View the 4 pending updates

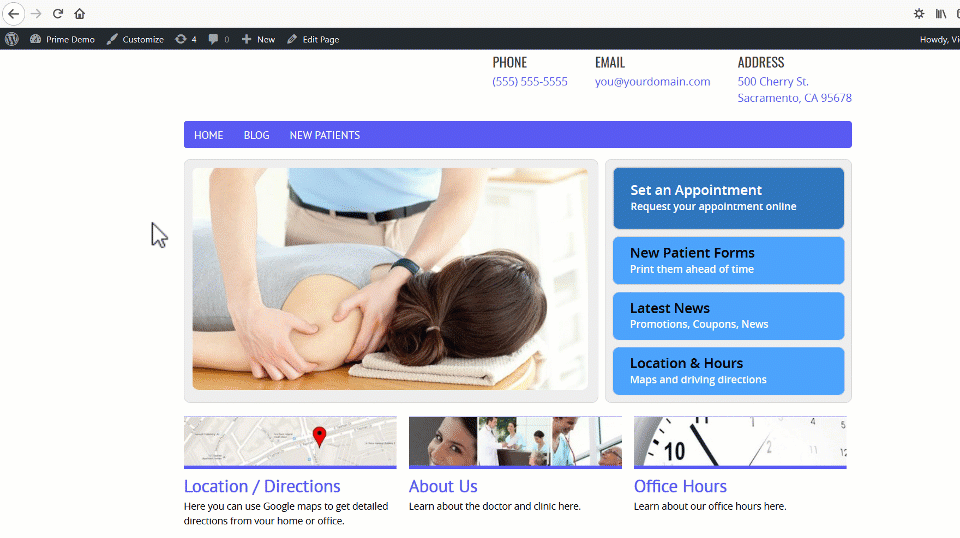pyautogui.click(x=186, y=39)
